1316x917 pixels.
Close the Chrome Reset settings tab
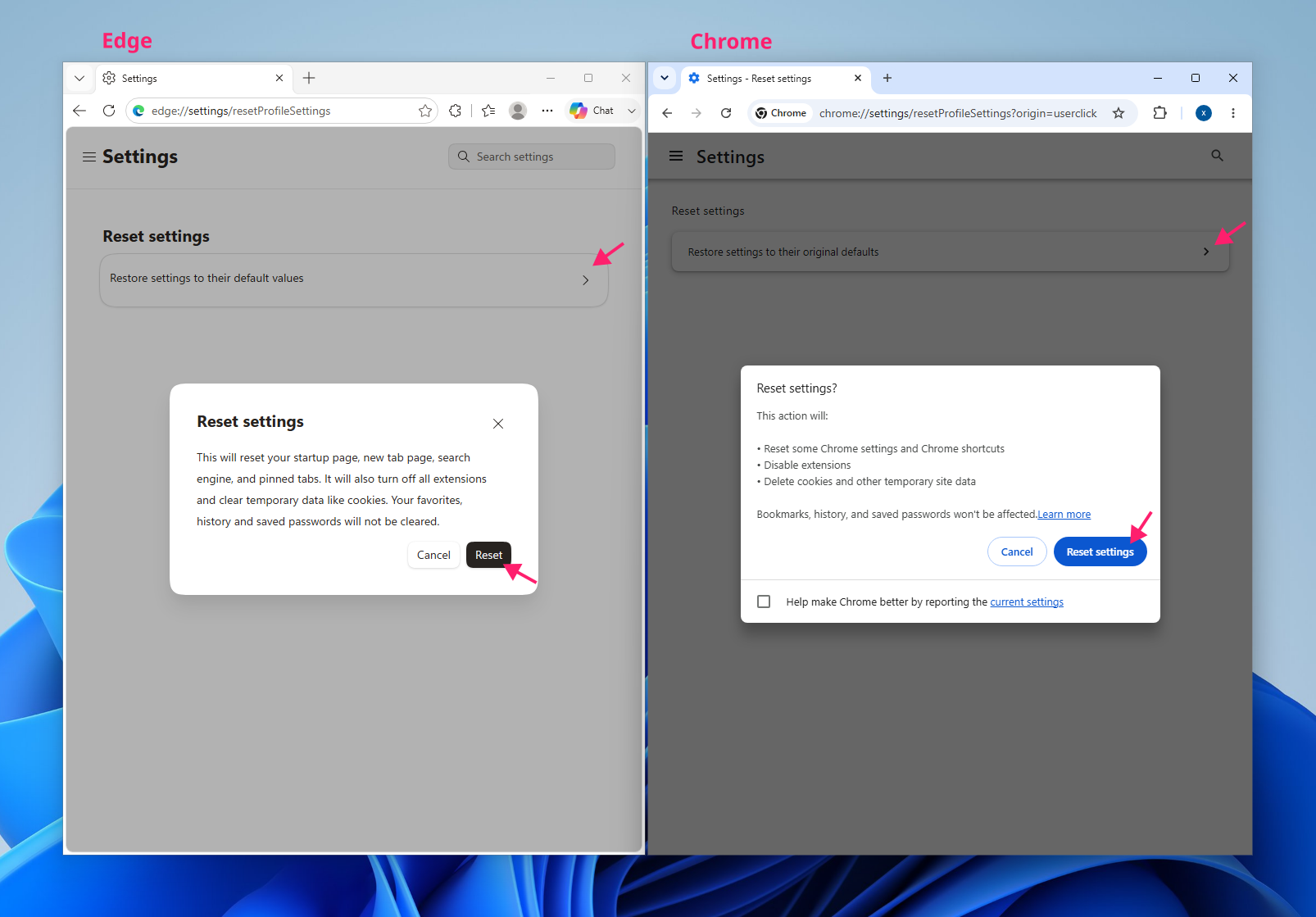858,79
